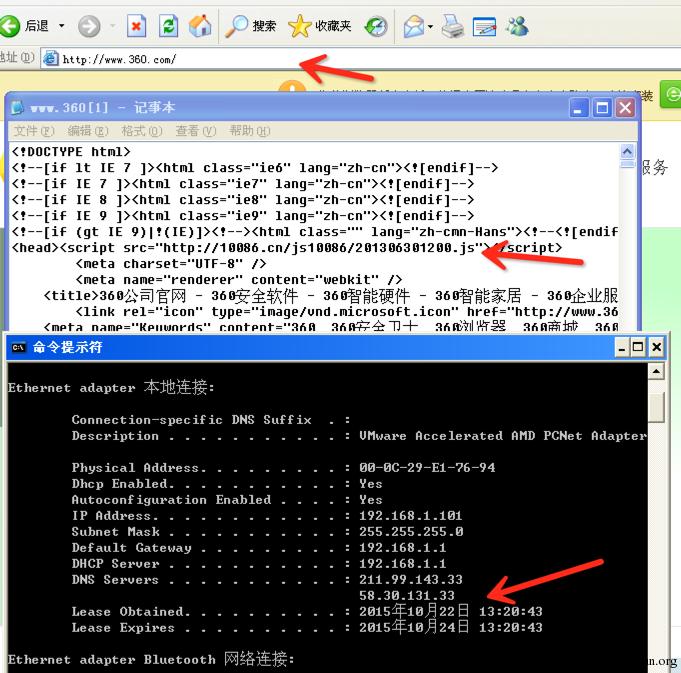Open the 帮助(H) menu in Notepad

(250, 131)
